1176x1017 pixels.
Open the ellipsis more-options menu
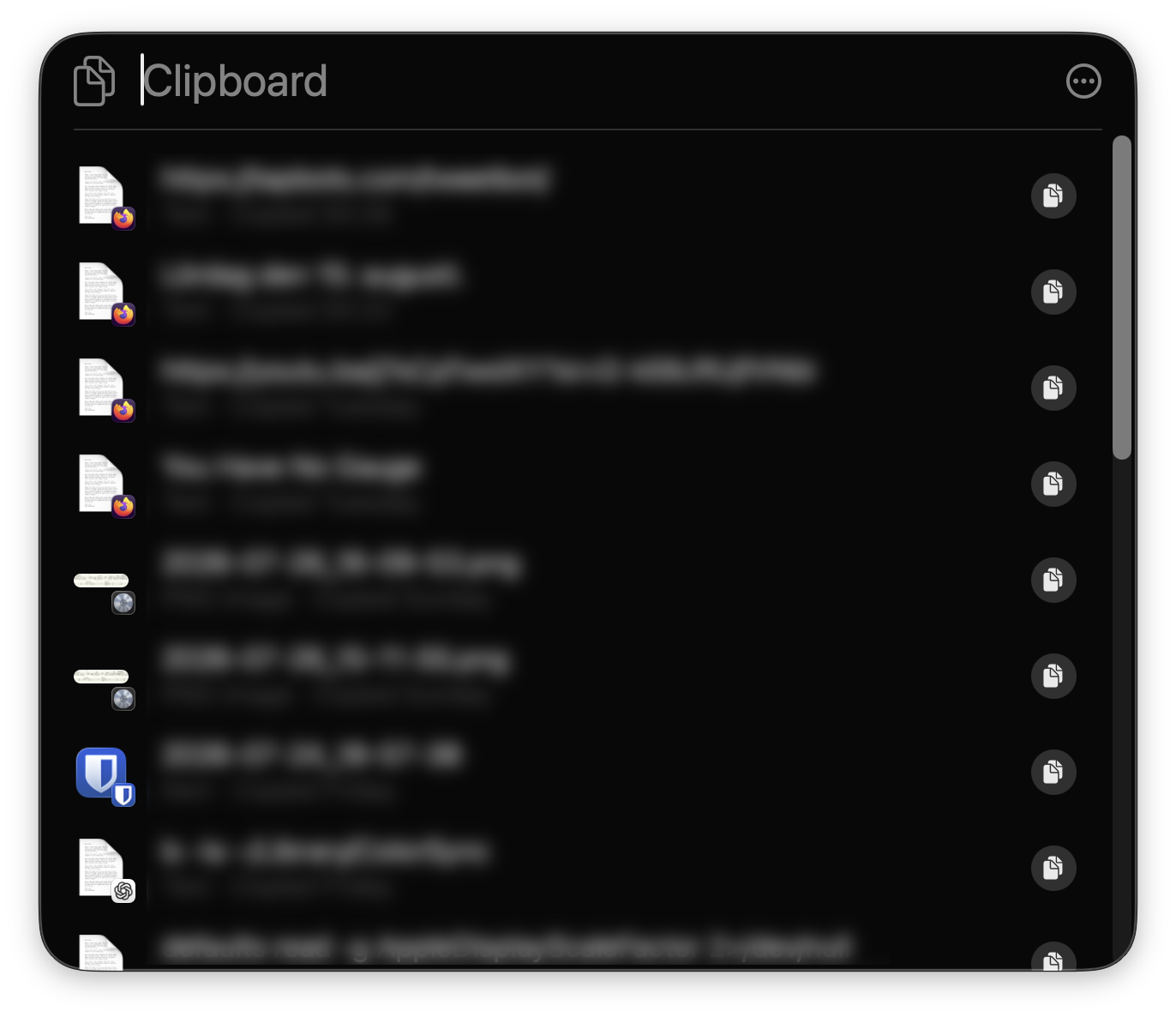point(1083,81)
